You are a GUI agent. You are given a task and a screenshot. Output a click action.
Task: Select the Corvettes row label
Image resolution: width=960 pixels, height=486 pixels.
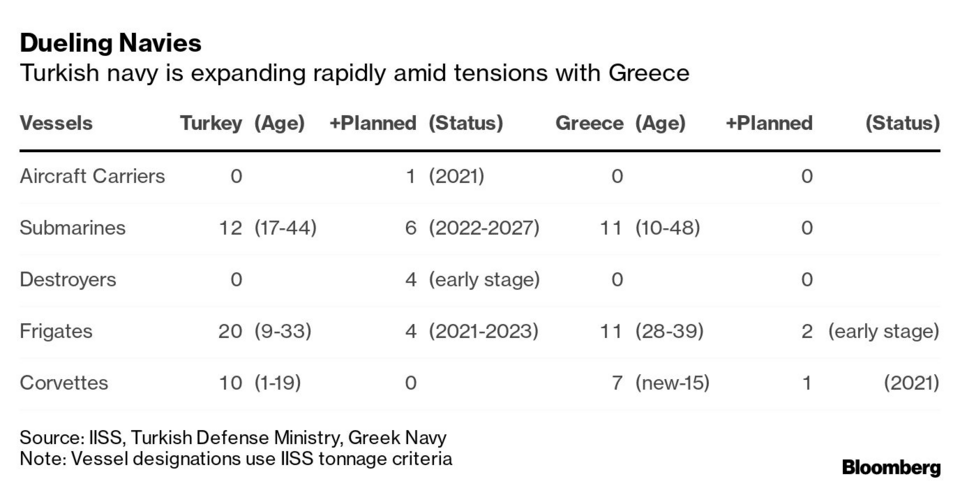coord(64,382)
